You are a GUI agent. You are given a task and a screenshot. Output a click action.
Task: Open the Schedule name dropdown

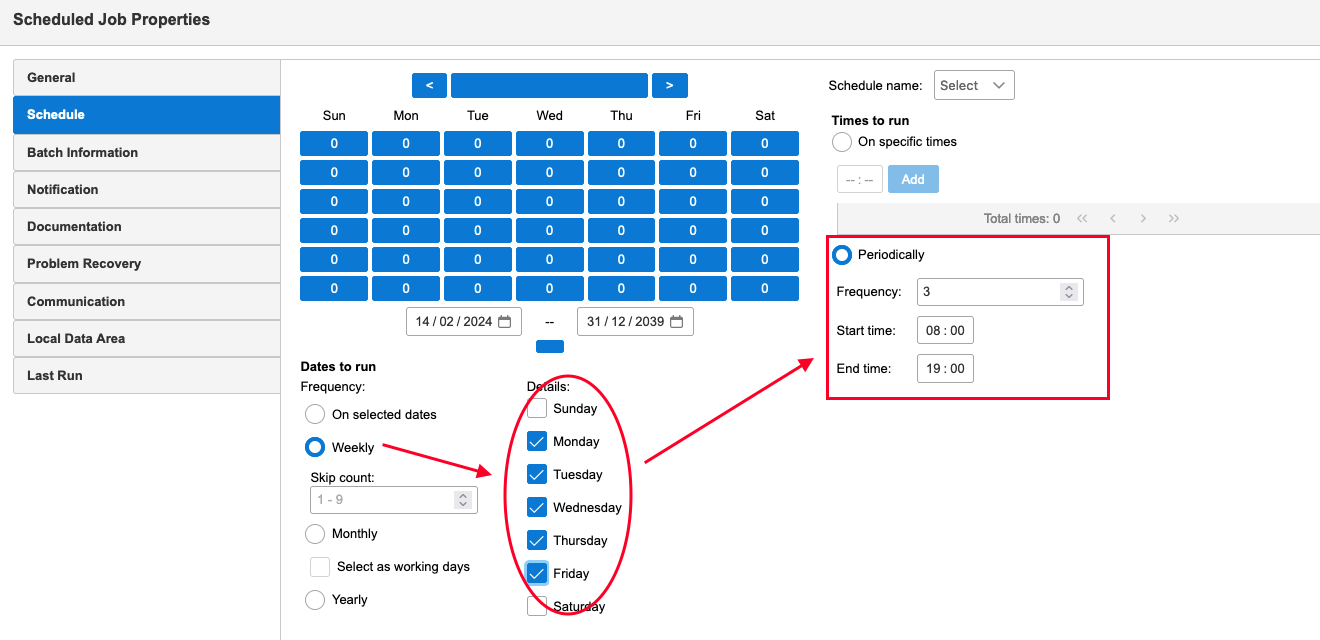click(x=974, y=86)
